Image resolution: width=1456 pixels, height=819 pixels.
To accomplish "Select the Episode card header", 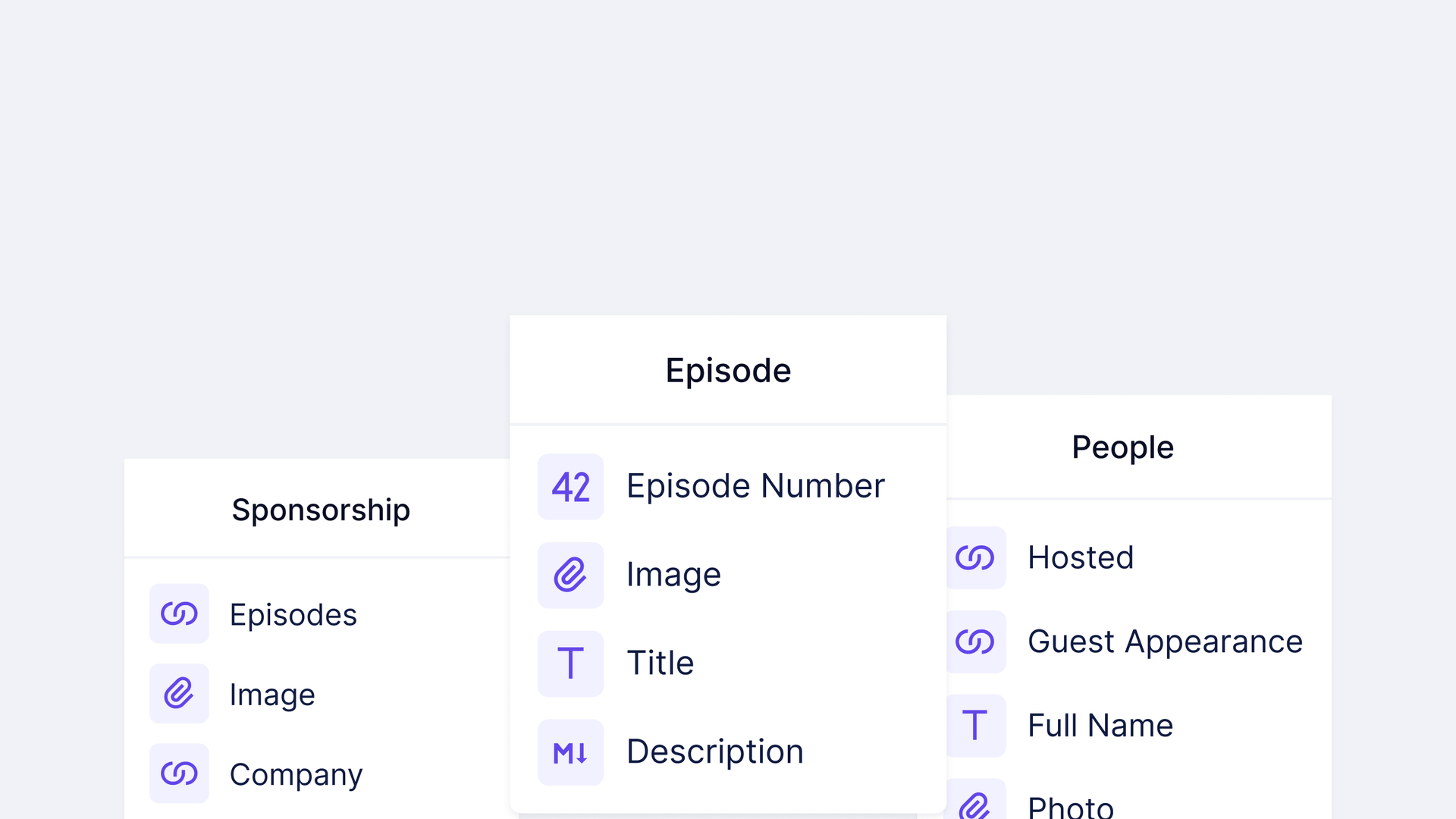I will [728, 371].
